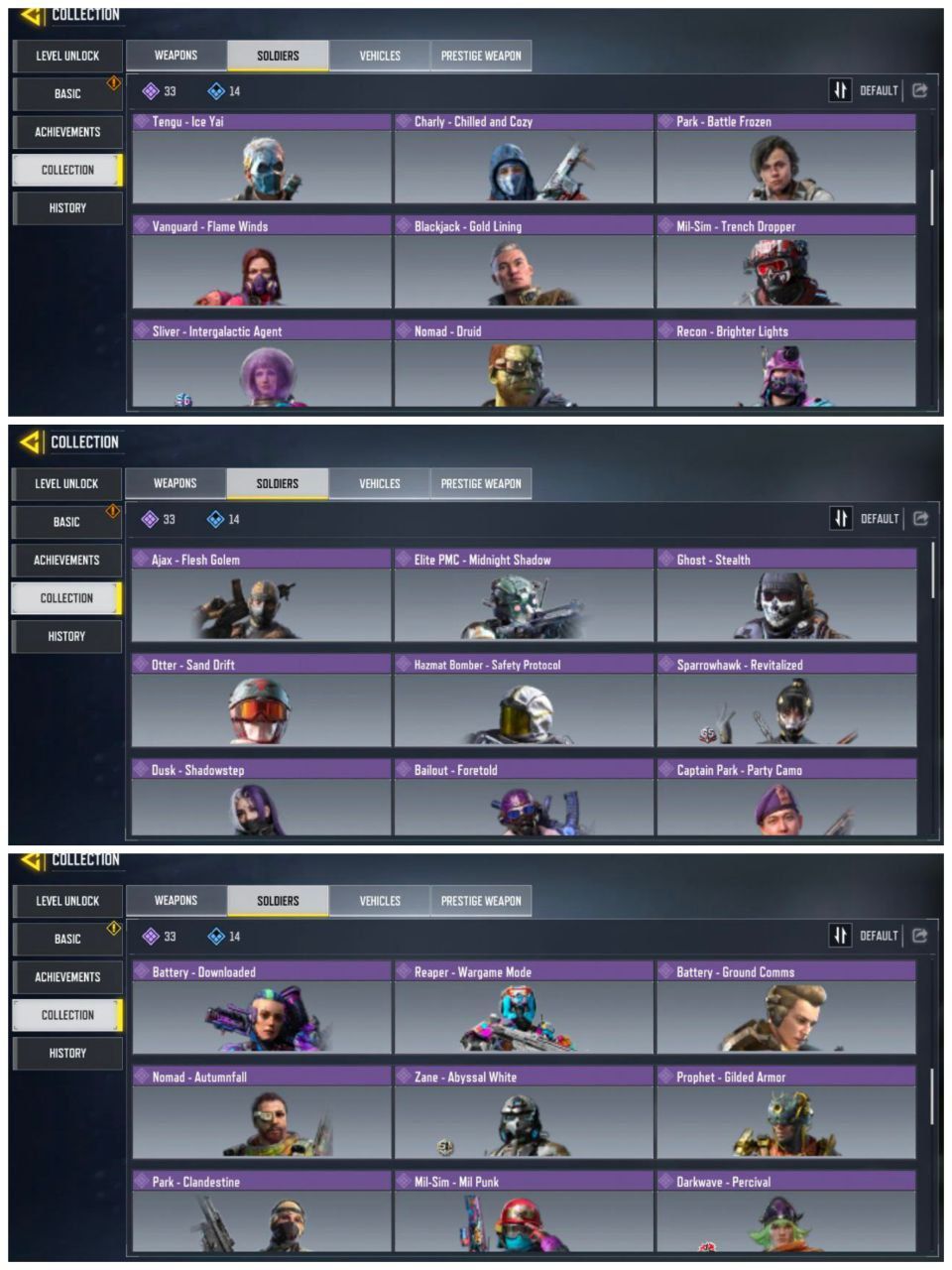The height and width of the screenshot is (1270, 952).
Task: Select the Ghost - Stealth soldier card
Action: tap(786, 595)
